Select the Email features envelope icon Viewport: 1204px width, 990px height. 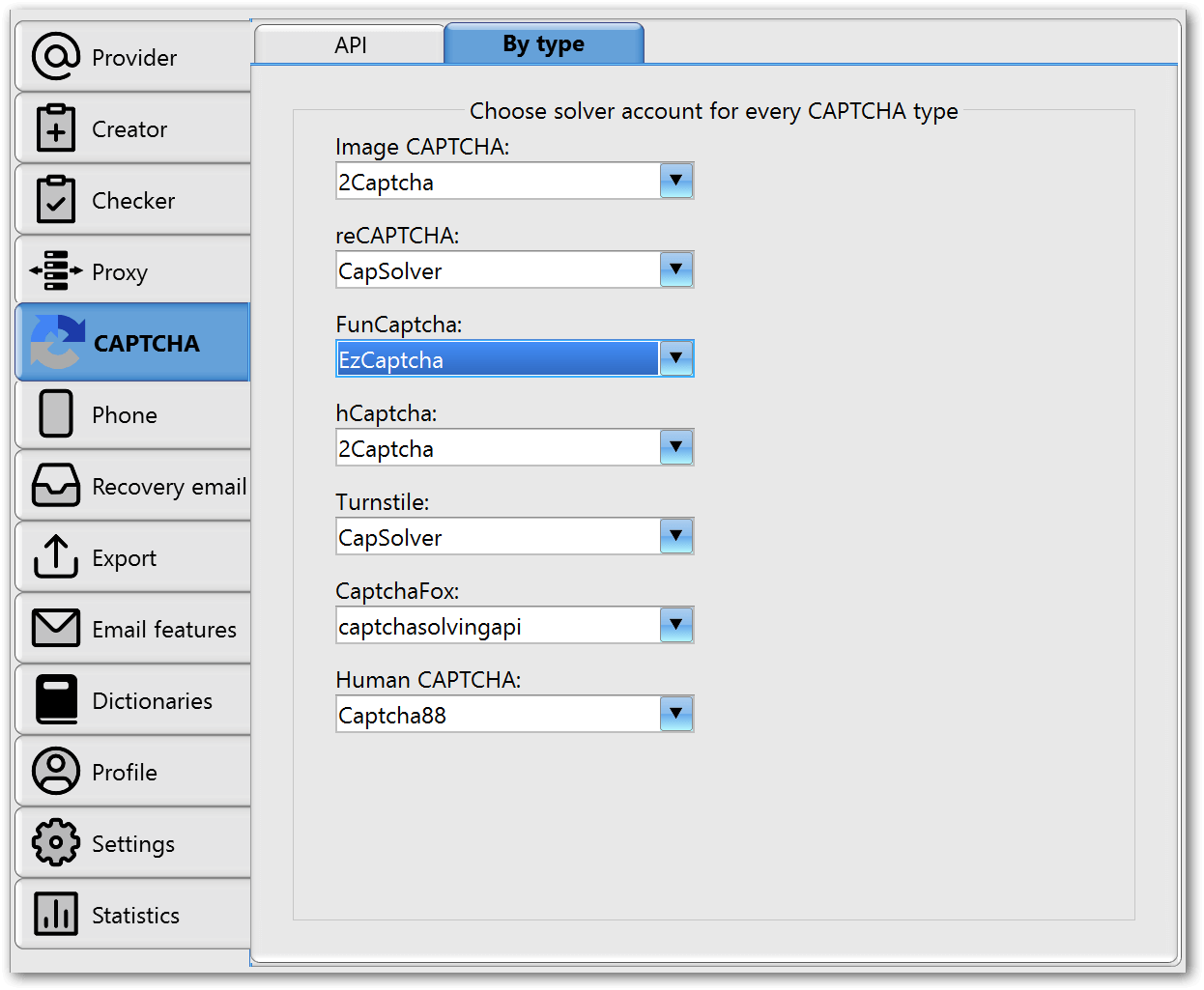point(55,628)
